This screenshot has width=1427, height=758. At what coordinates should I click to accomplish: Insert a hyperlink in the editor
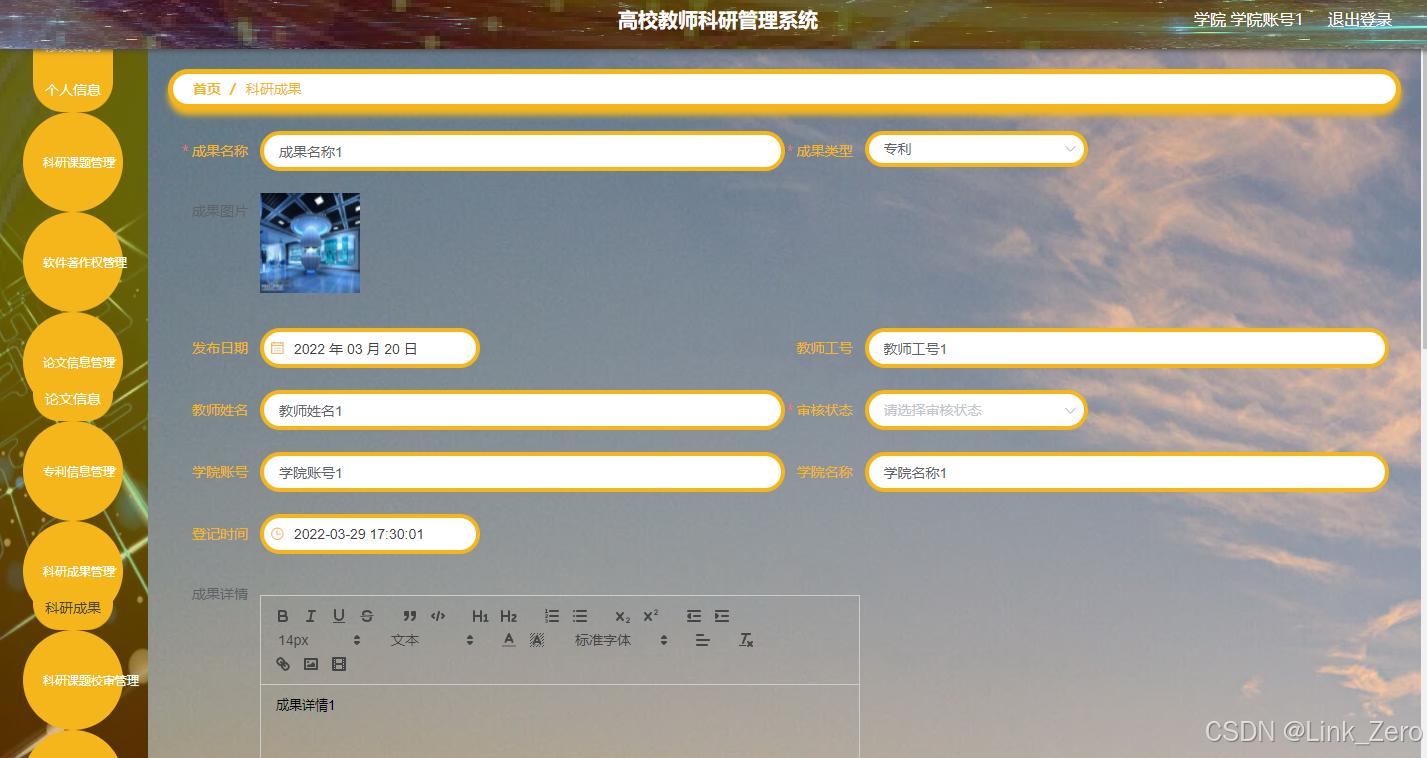282,663
